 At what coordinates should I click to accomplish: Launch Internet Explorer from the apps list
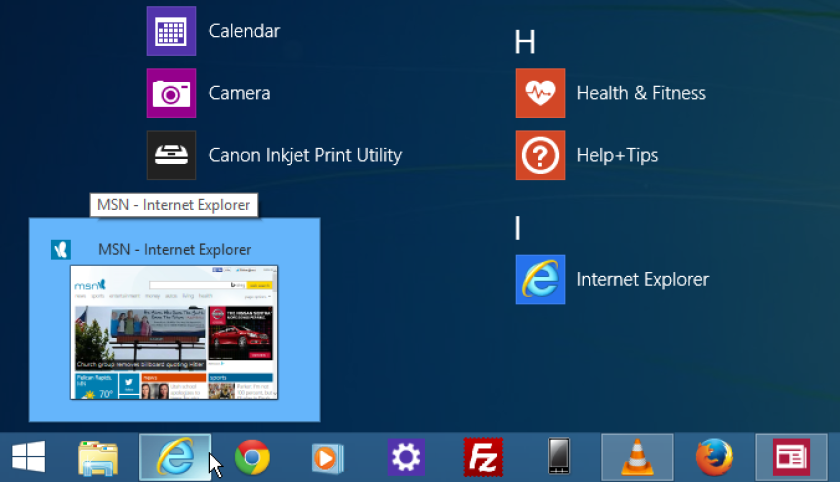click(x=540, y=280)
